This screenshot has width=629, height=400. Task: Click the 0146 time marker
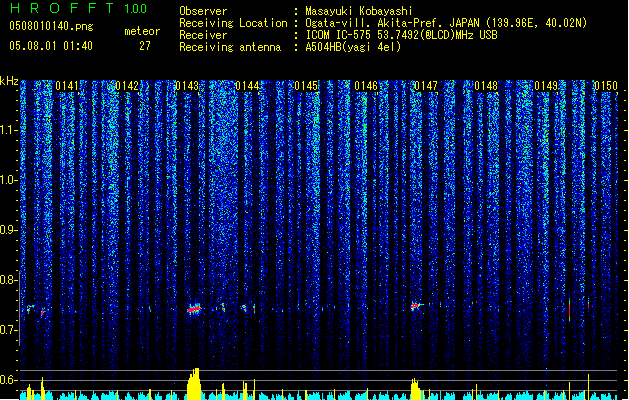pos(366,86)
